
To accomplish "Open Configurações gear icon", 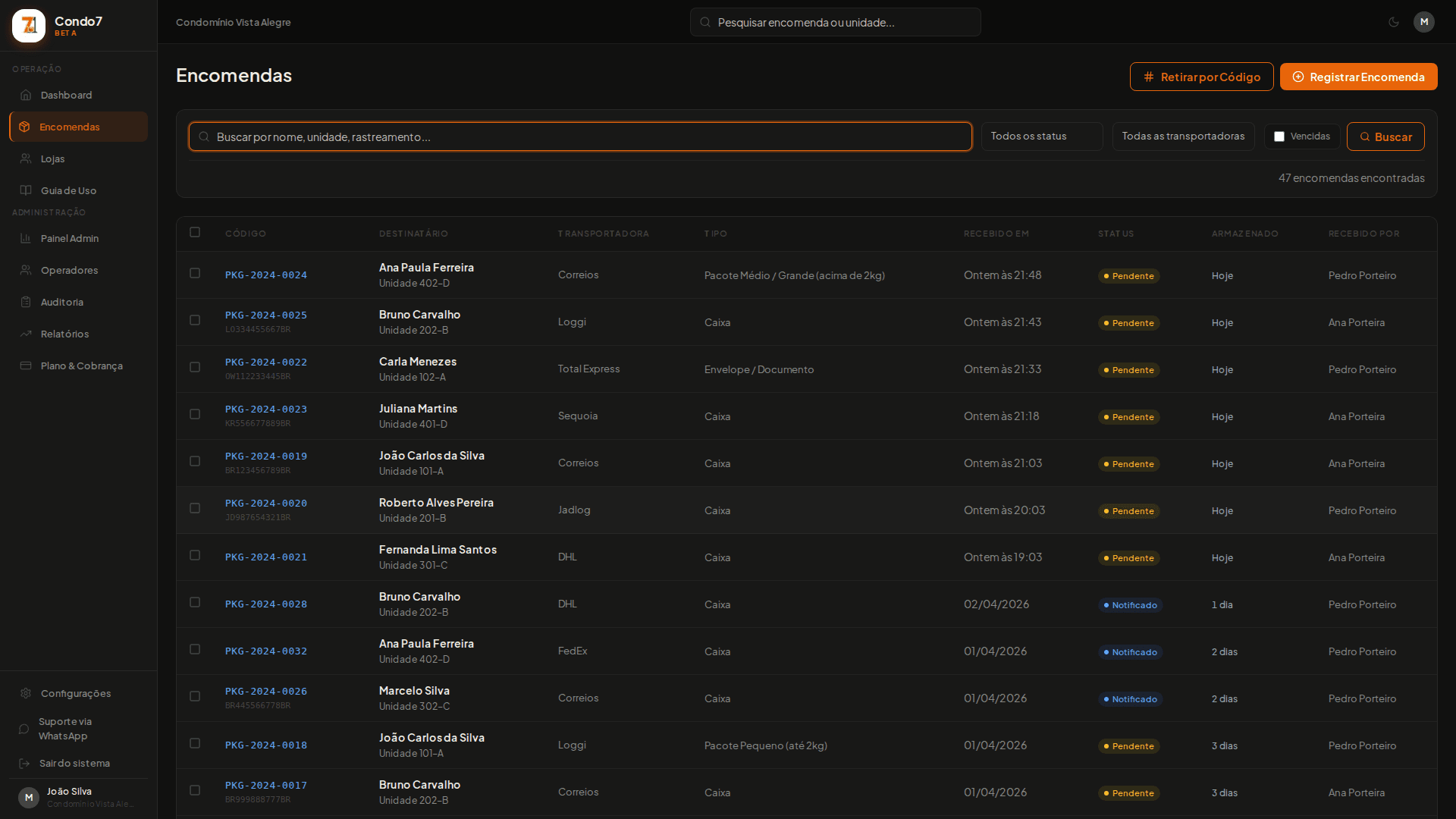I will pyautogui.click(x=26, y=693).
